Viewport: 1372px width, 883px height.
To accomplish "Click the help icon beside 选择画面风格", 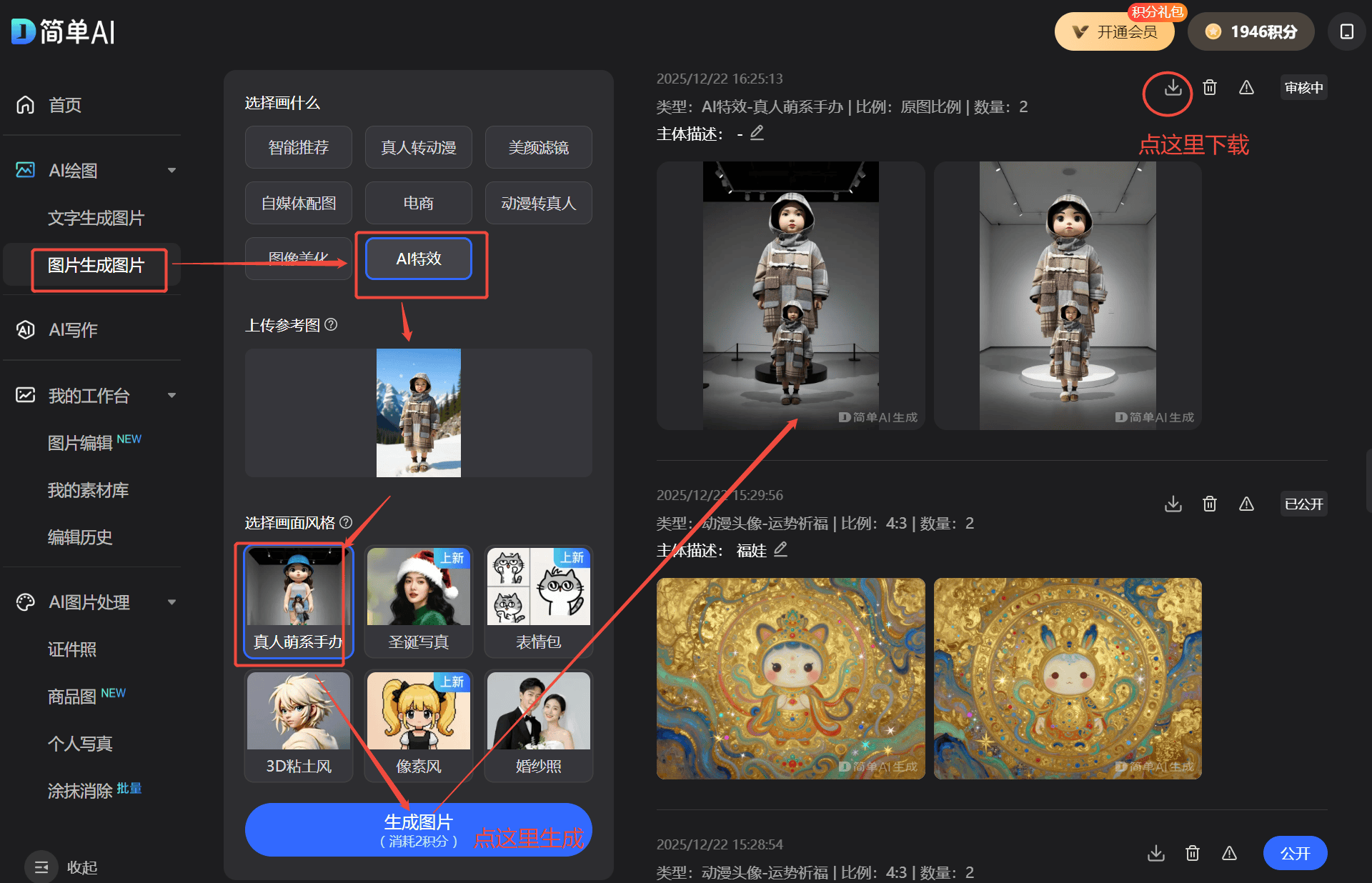I will (x=346, y=522).
